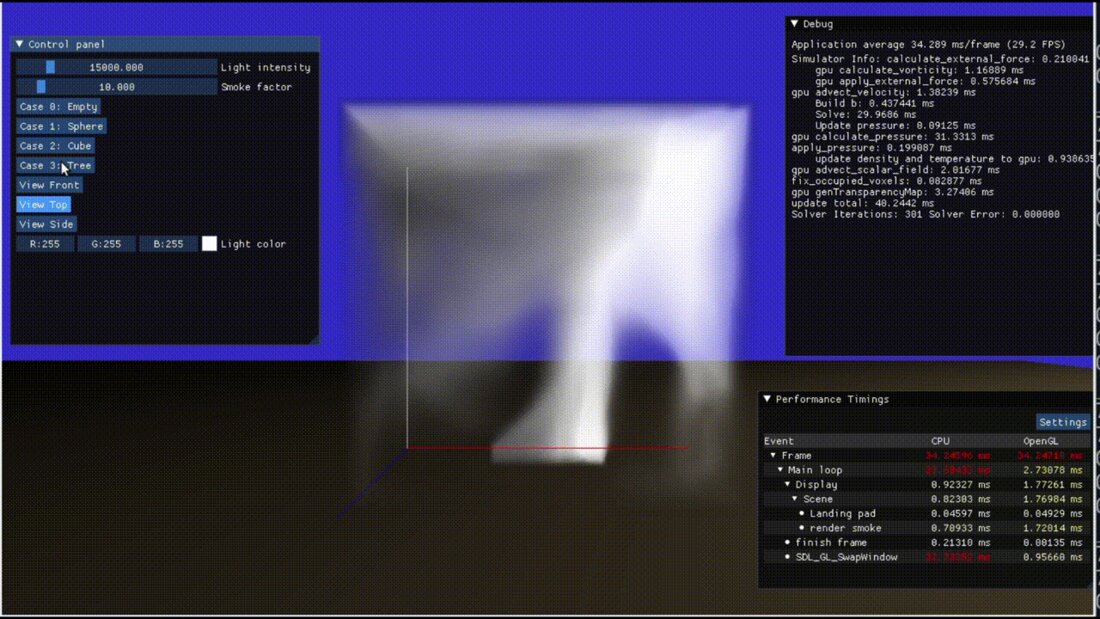Image resolution: width=1100 pixels, height=619 pixels.
Task: Open the white Light color swatch
Action: pyautogui.click(x=209, y=244)
